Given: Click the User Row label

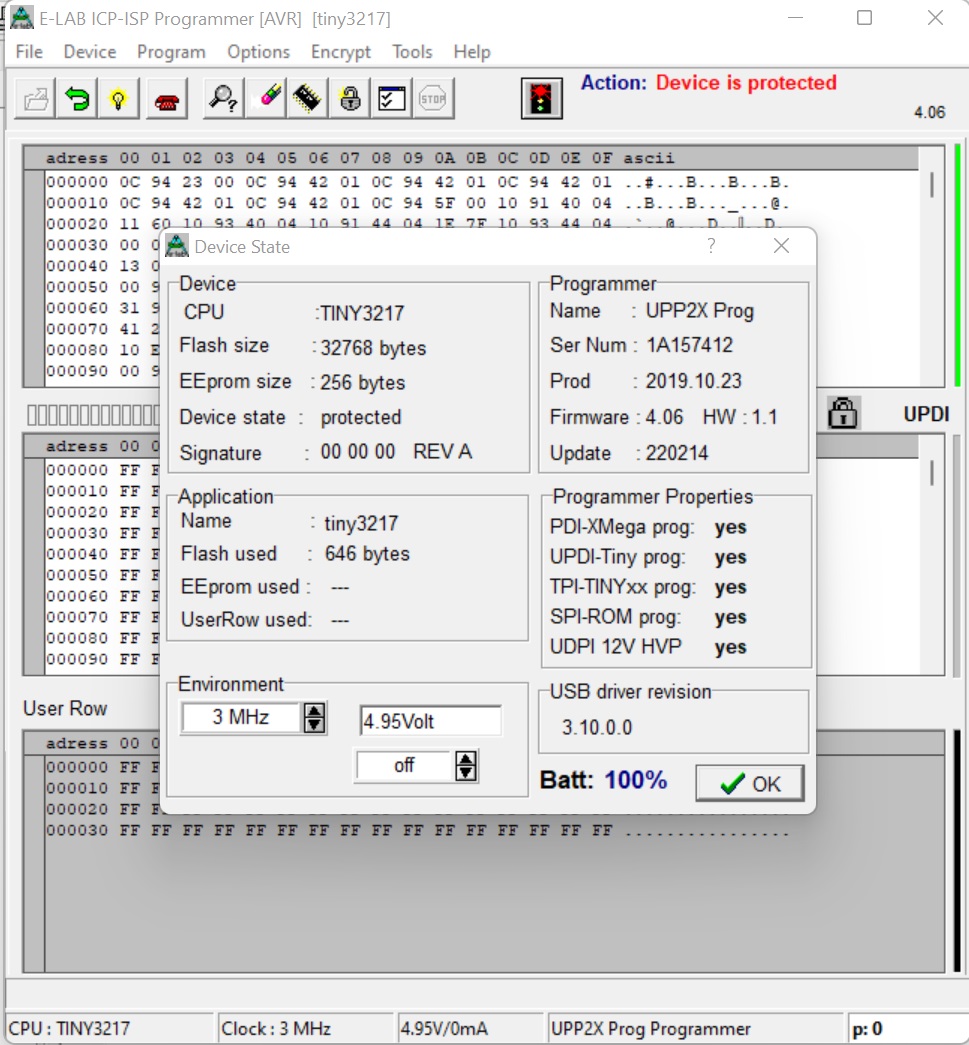Looking at the screenshot, I should pos(65,708).
